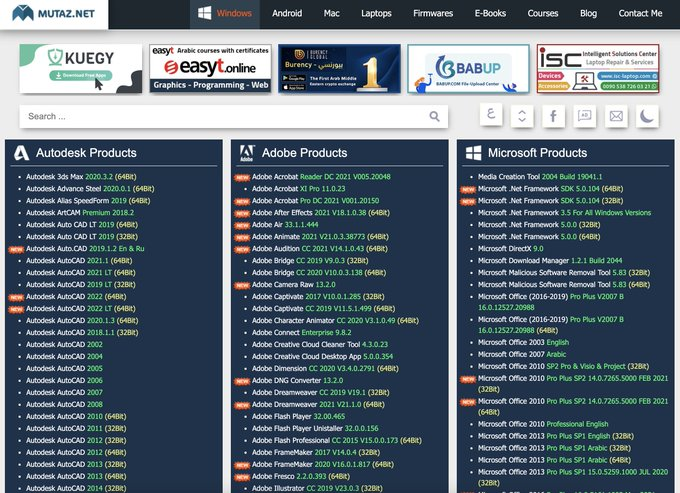Open Adobe Audition CC 2021 link
This screenshot has width=680, height=493.
point(320,249)
